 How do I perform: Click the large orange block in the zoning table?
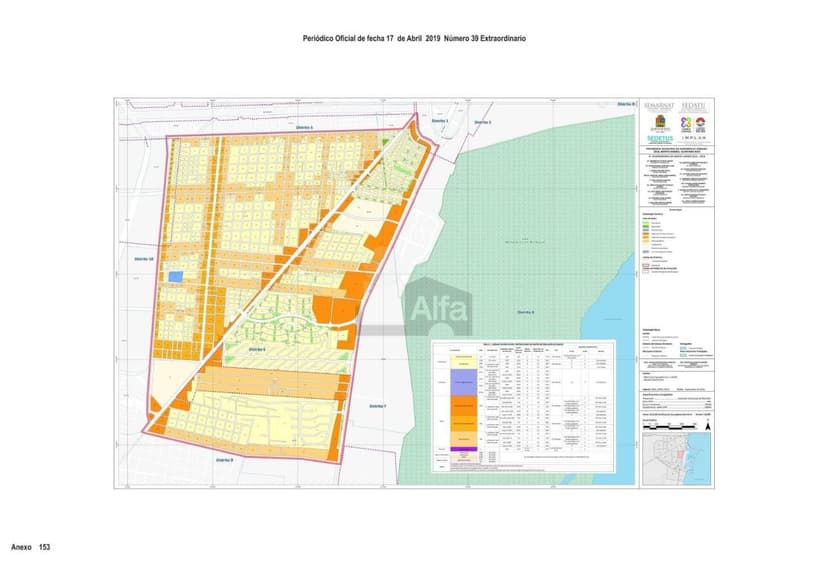click(x=465, y=407)
